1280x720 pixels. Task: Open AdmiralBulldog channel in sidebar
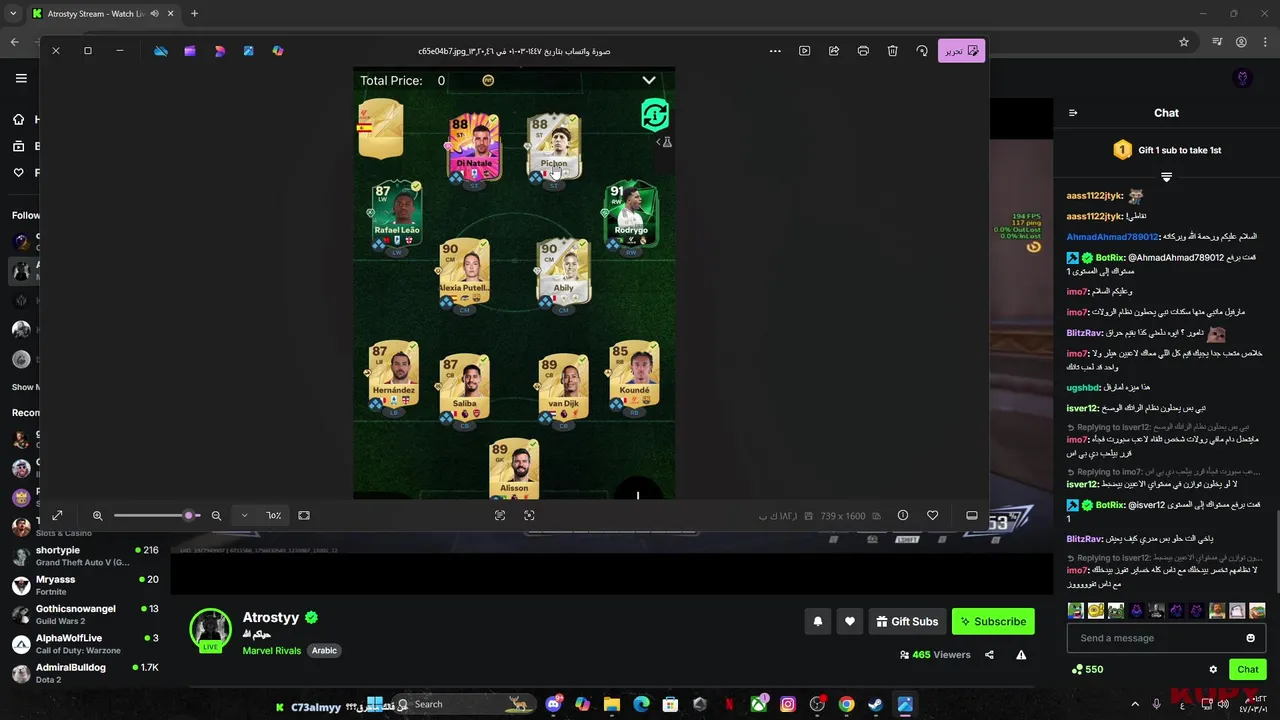(x=85, y=673)
